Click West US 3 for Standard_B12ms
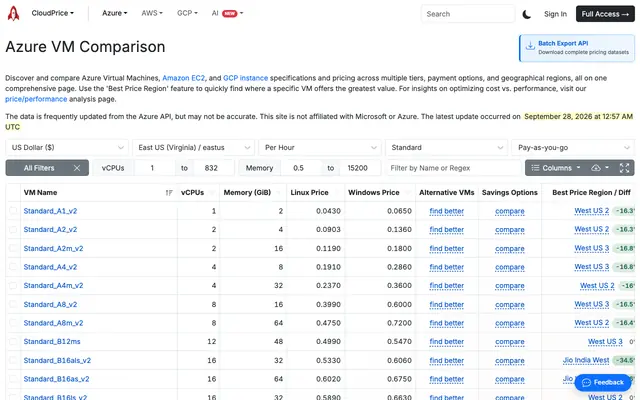 (x=605, y=342)
